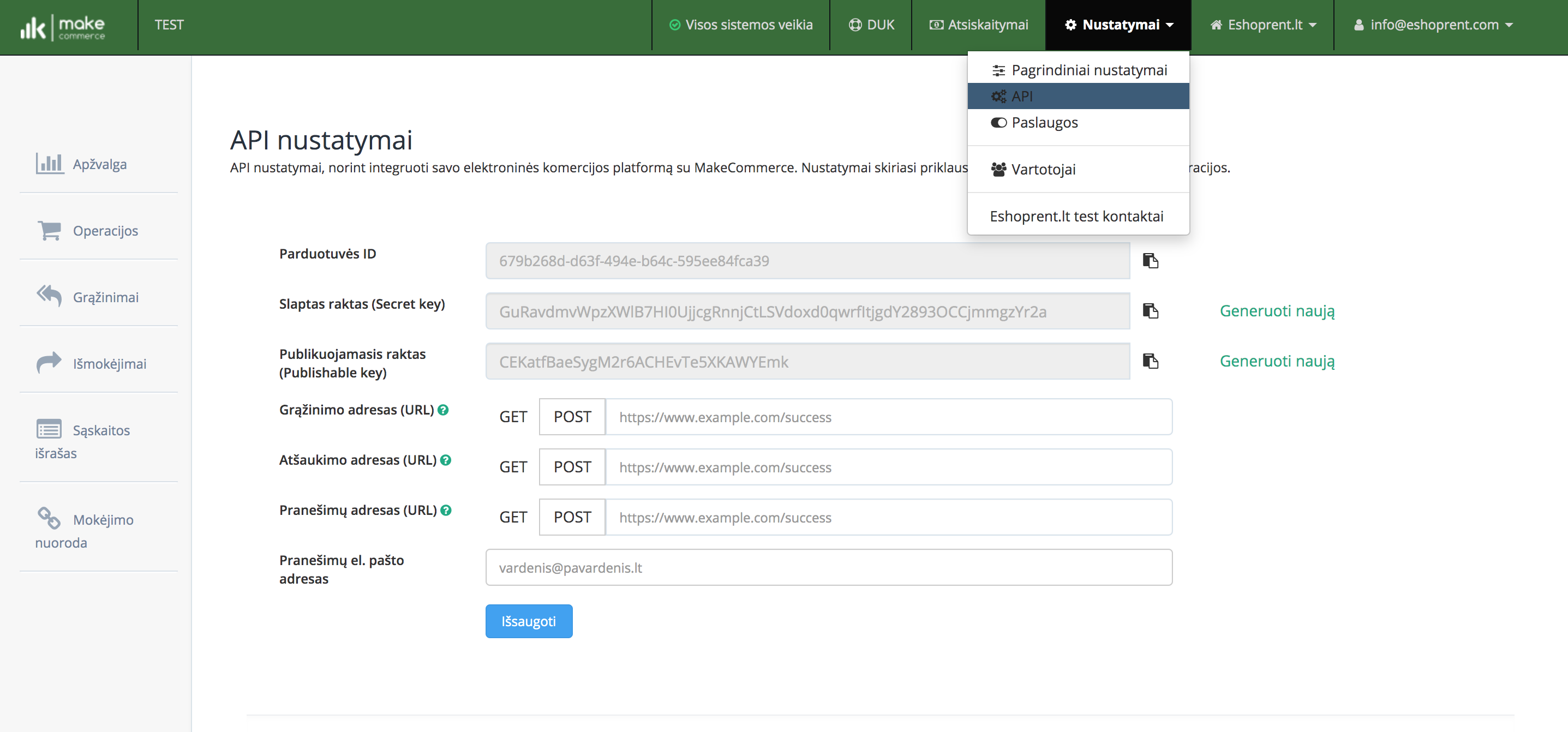1568x732 pixels.
Task: Go to Atsiskaitymai in the top bar
Action: (978, 25)
